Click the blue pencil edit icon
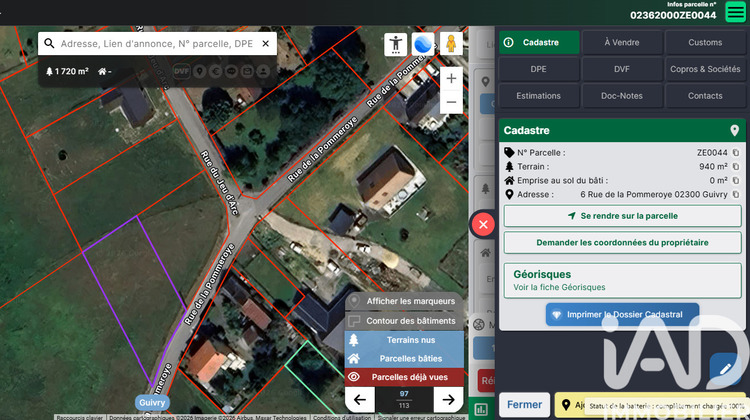750x420 pixels. click(723, 370)
